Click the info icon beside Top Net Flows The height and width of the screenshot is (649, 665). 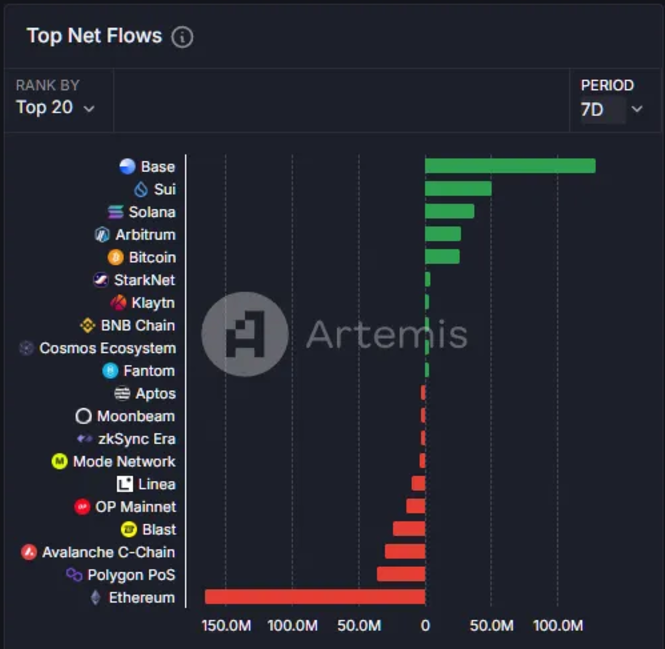click(x=182, y=37)
